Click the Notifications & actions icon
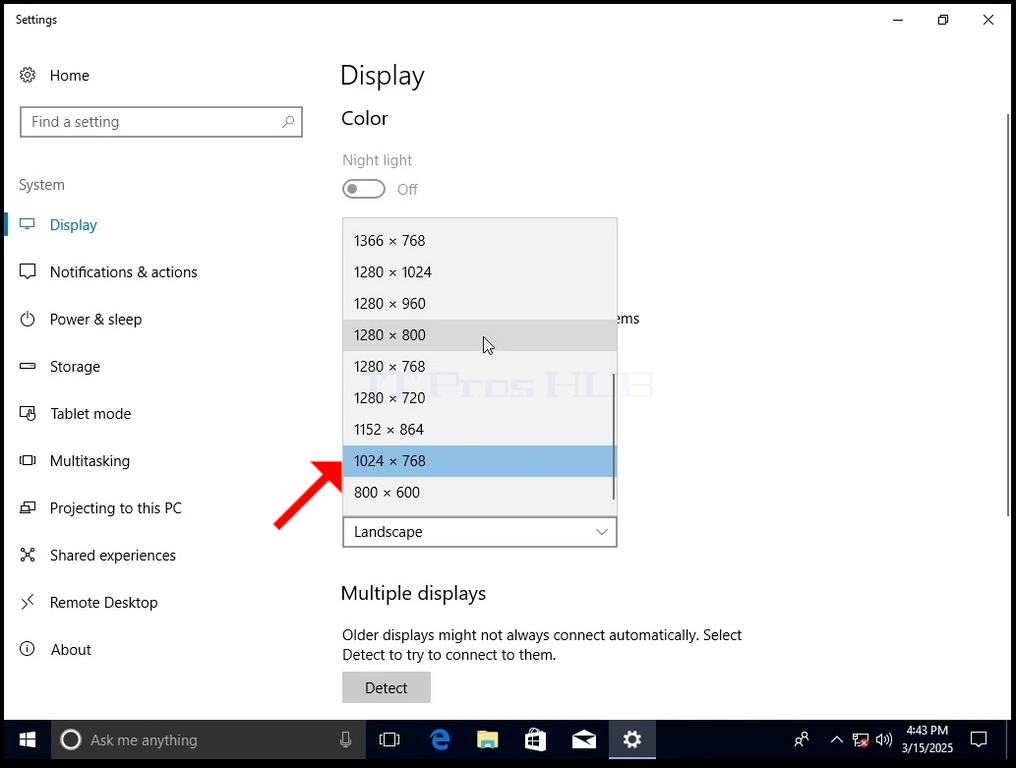Viewport: 1016px width, 768px height. tap(27, 272)
